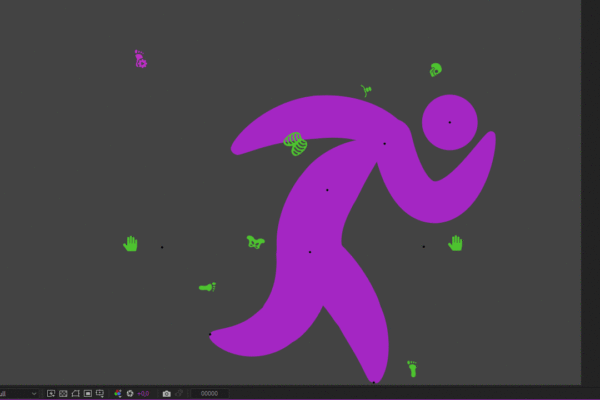Select the green pelvis hip controller
The width and height of the screenshot is (600, 400).
(x=255, y=242)
